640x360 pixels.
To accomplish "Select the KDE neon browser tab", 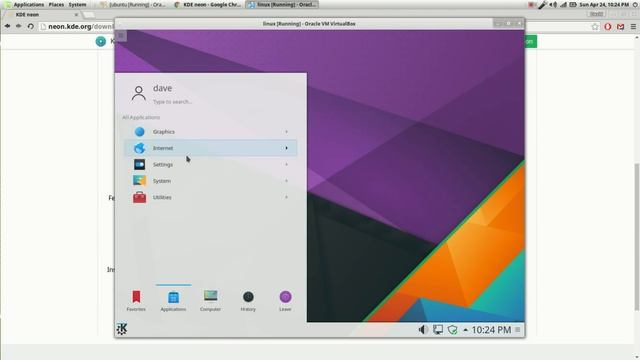I will [x=41, y=14].
